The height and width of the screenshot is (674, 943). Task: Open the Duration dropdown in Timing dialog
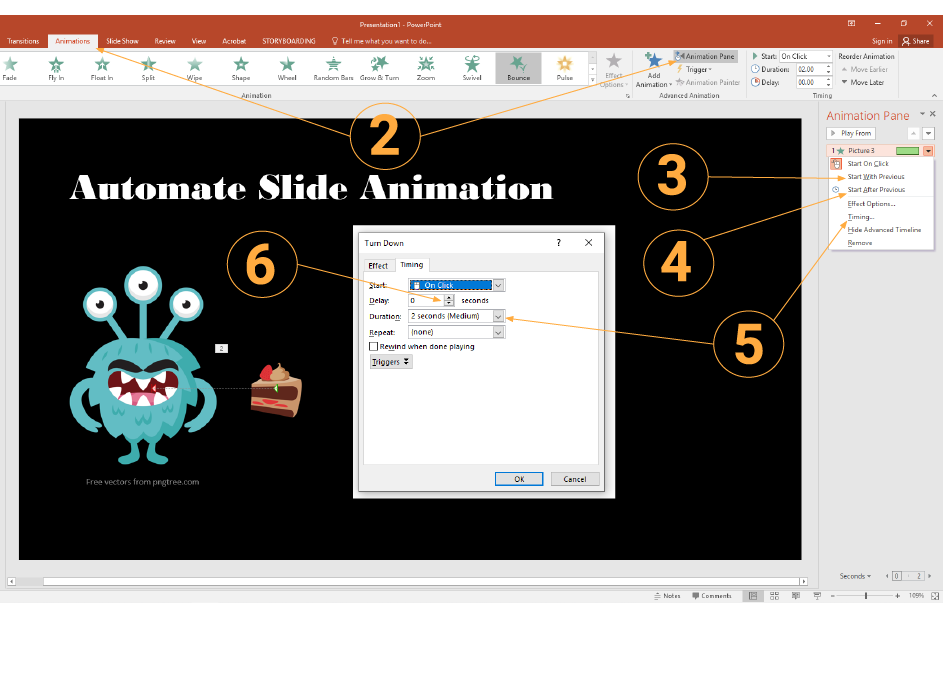pos(498,316)
